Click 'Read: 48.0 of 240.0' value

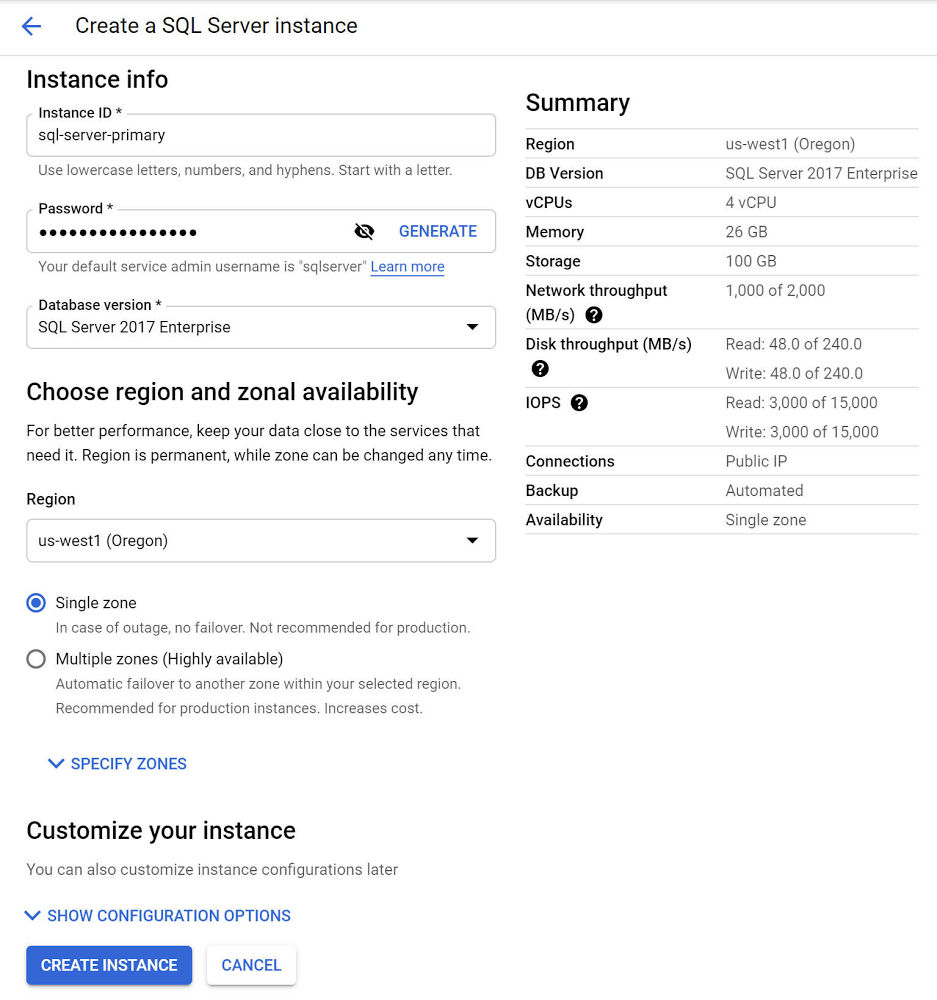793,344
